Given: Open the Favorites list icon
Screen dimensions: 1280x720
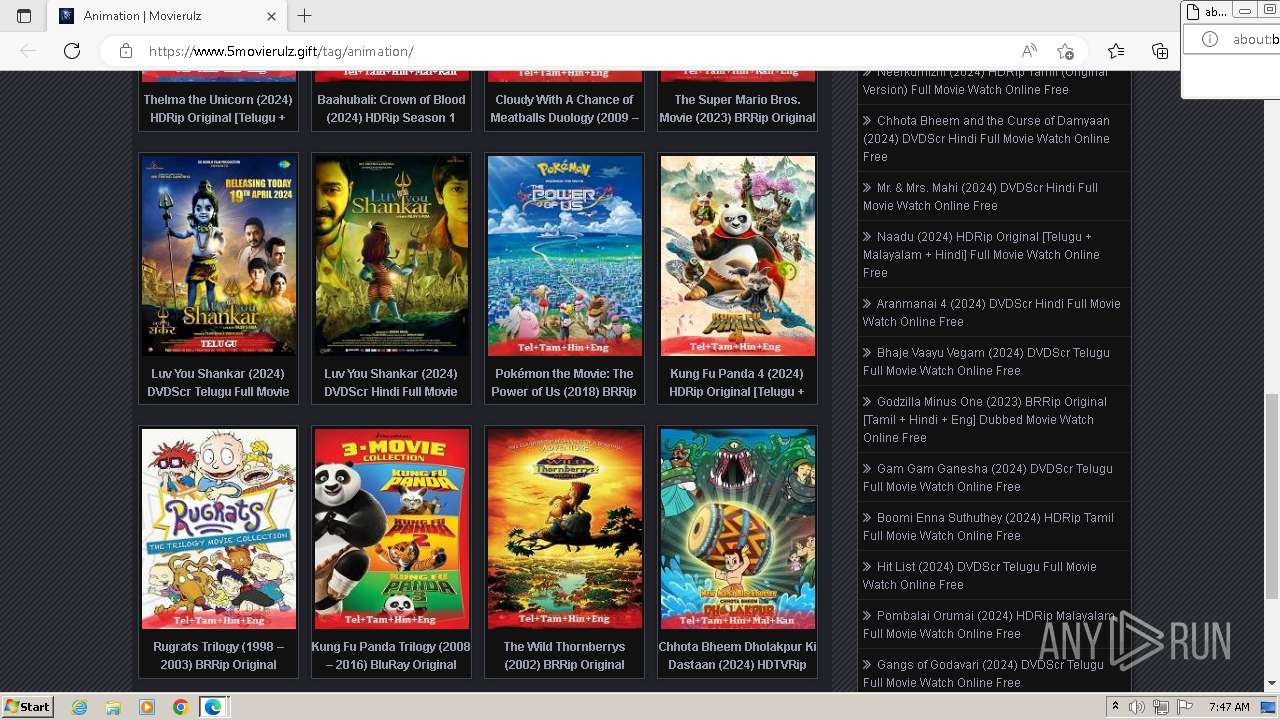Looking at the screenshot, I should point(1116,51).
